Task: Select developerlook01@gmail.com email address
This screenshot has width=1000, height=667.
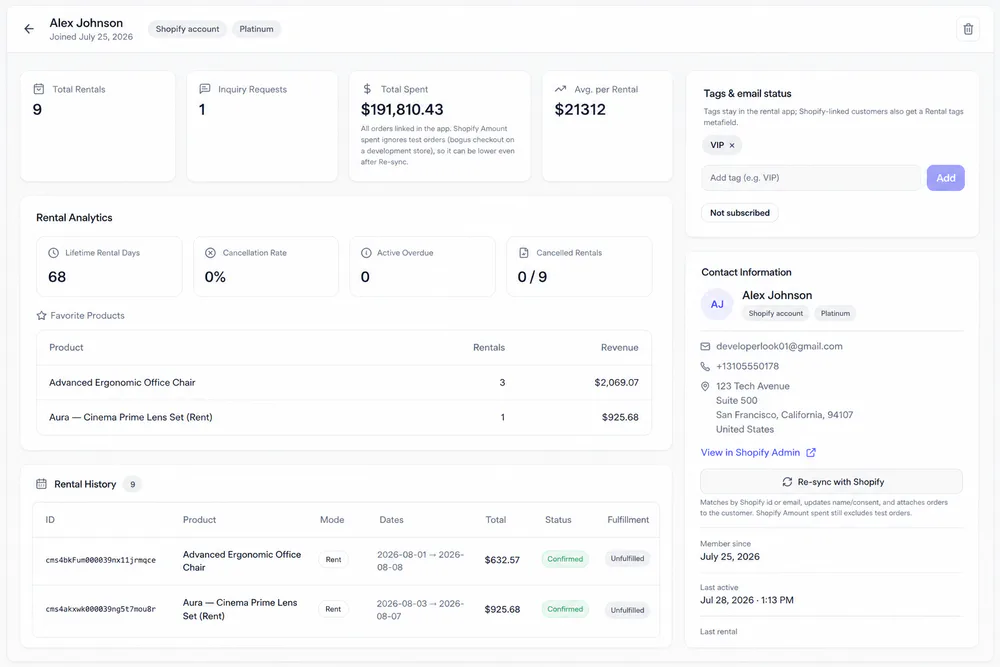Action: pos(779,346)
